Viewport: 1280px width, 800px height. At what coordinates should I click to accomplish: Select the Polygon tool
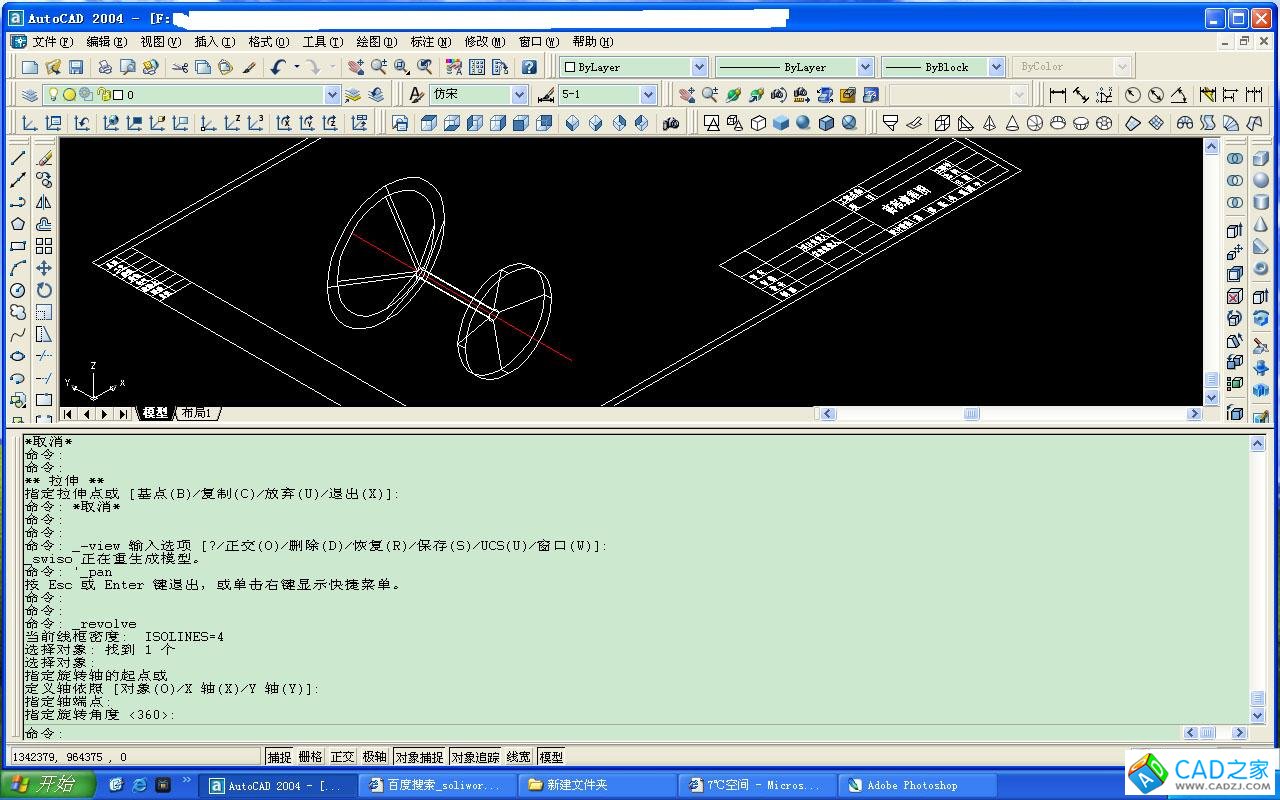[x=18, y=224]
